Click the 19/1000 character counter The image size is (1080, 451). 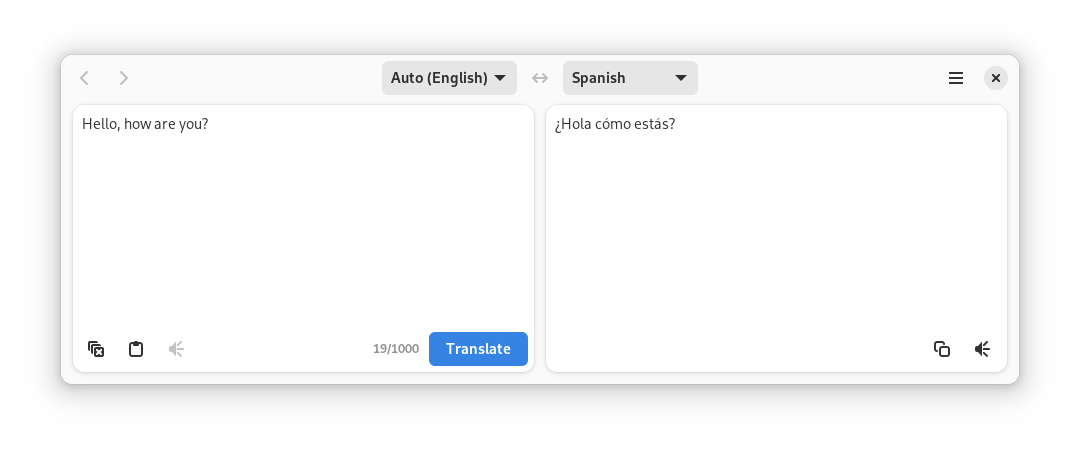(396, 349)
